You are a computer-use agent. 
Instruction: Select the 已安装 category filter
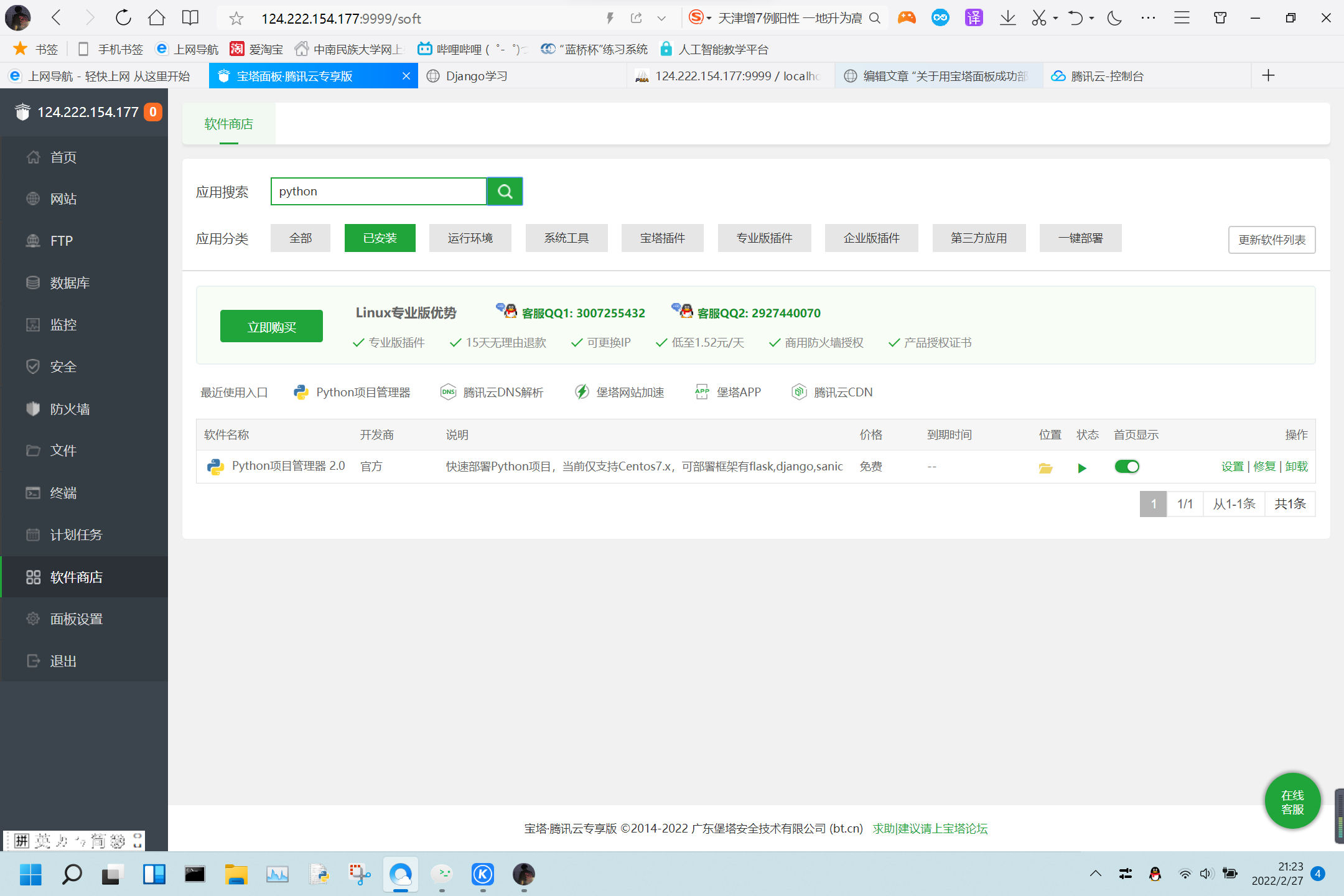(380, 238)
